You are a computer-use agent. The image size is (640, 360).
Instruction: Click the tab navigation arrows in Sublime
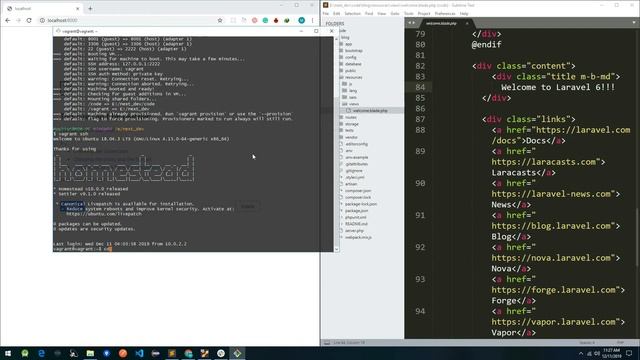point(411,23)
